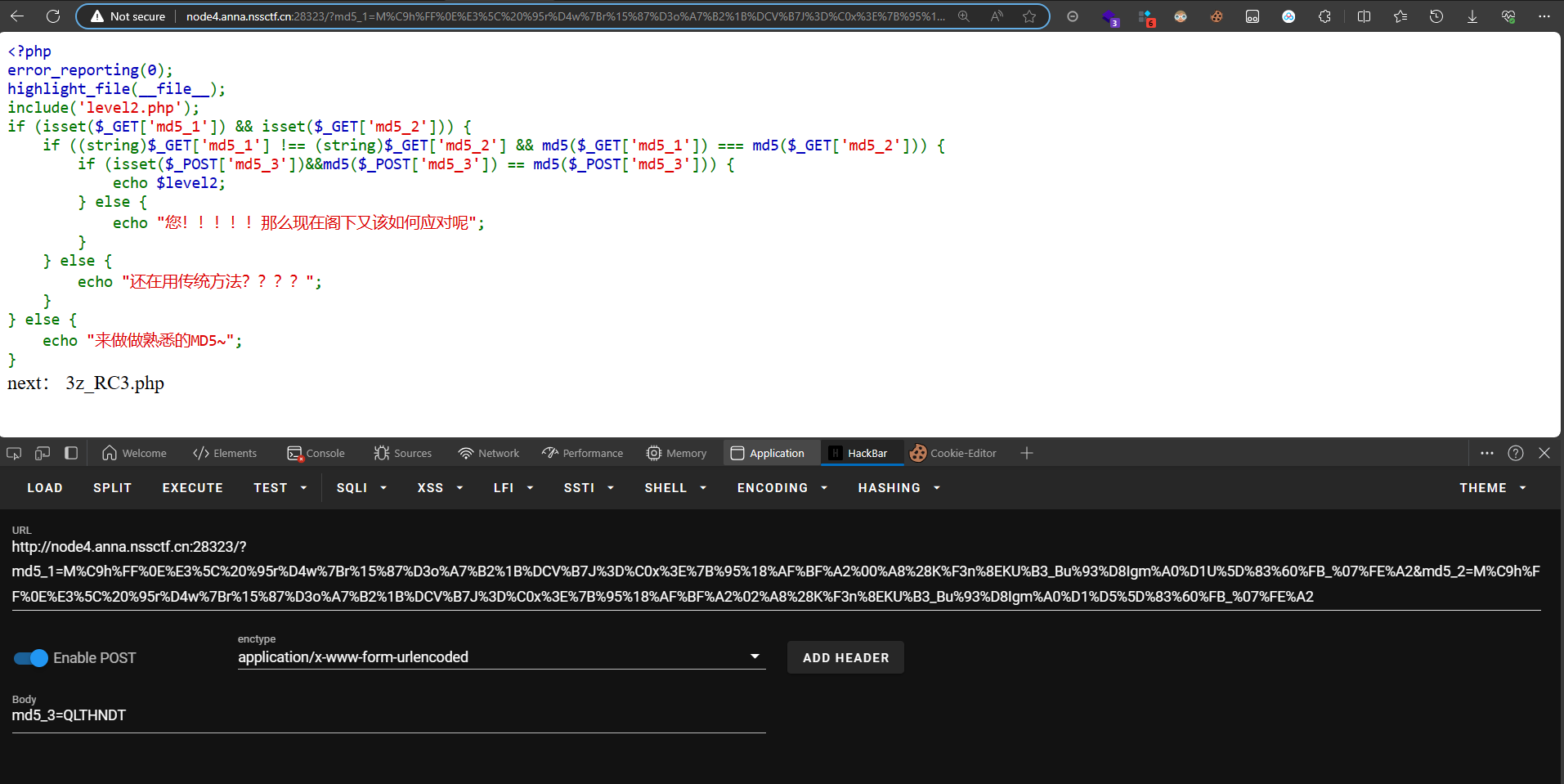Expand the SSTI dropdown menu

[x=588, y=488]
